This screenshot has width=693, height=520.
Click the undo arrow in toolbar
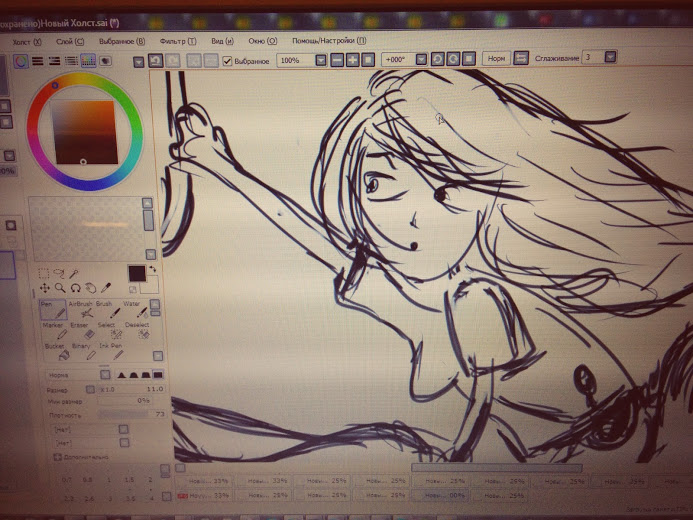point(156,60)
